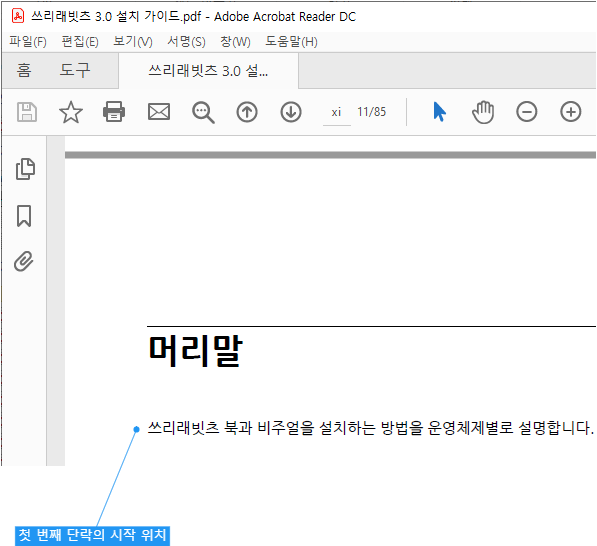The width and height of the screenshot is (597, 546).
Task: Go to previous page up arrow
Action: tap(247, 112)
